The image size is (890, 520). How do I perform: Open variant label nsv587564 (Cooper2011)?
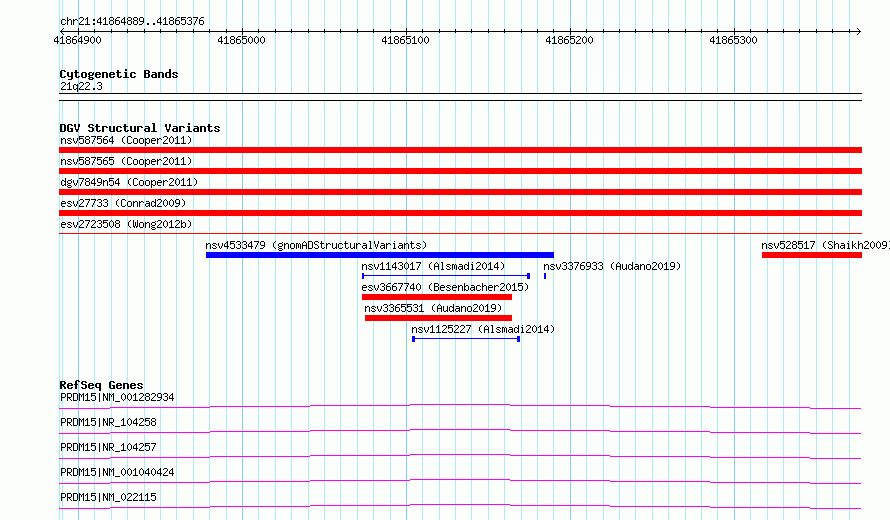(x=126, y=140)
